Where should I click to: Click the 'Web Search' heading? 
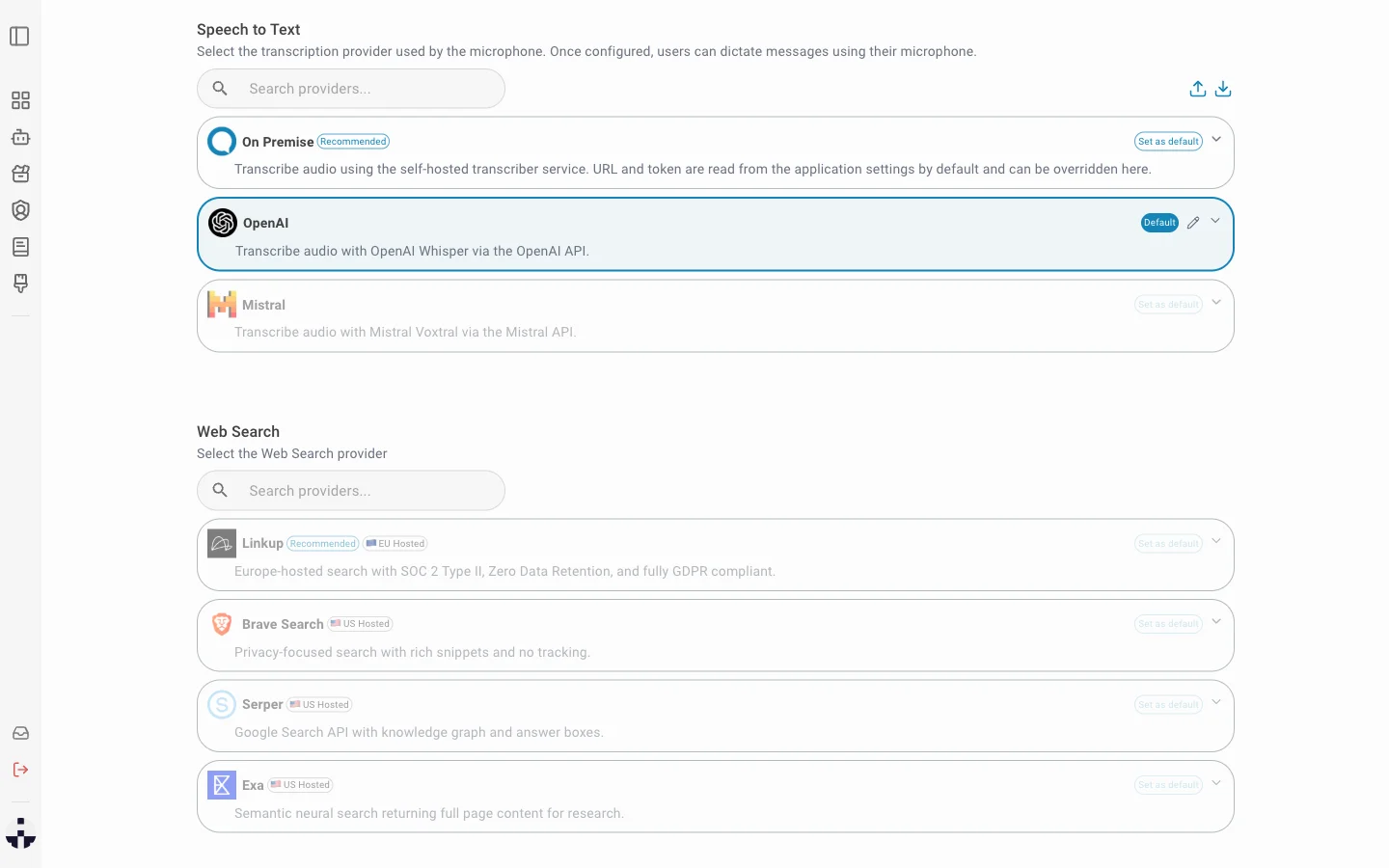[x=238, y=432]
